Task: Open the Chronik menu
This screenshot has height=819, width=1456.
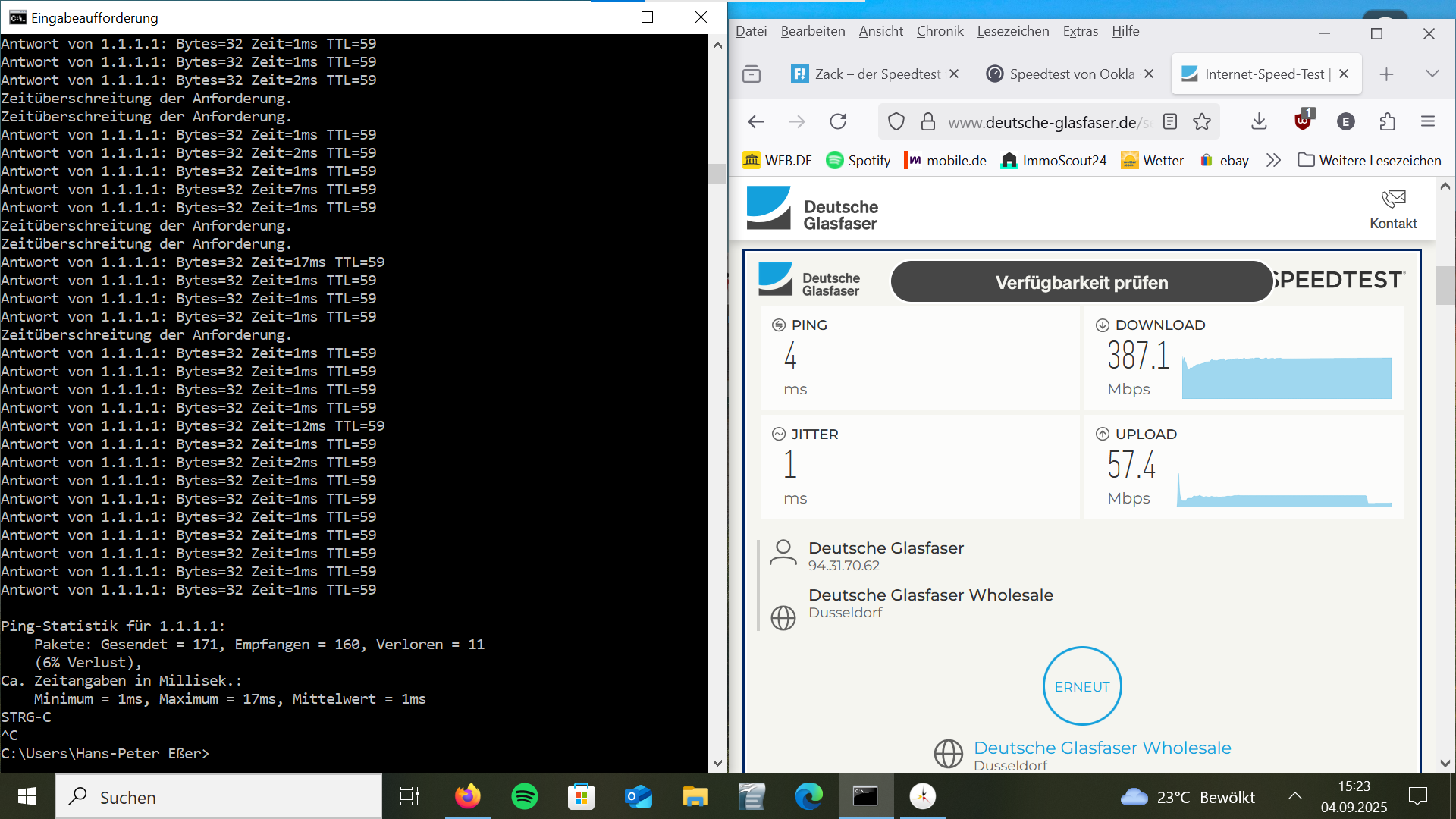Action: point(940,31)
